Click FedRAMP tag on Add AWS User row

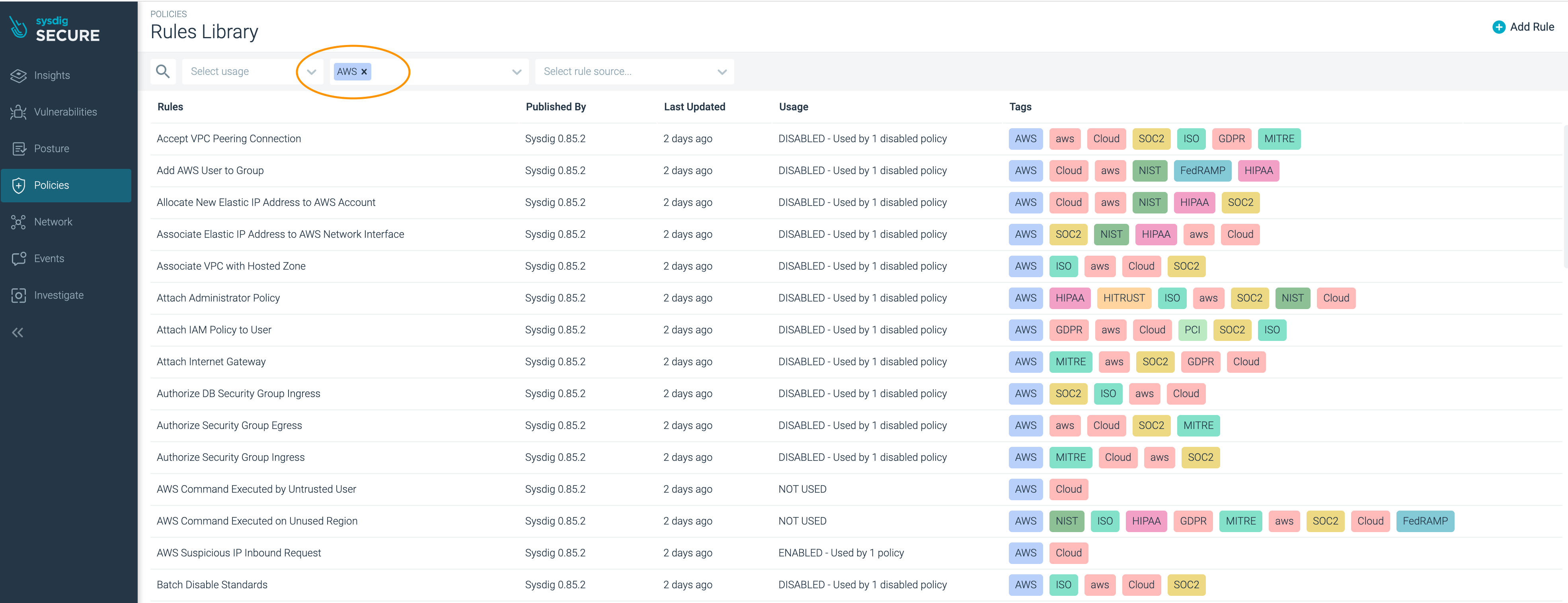[x=1202, y=170]
